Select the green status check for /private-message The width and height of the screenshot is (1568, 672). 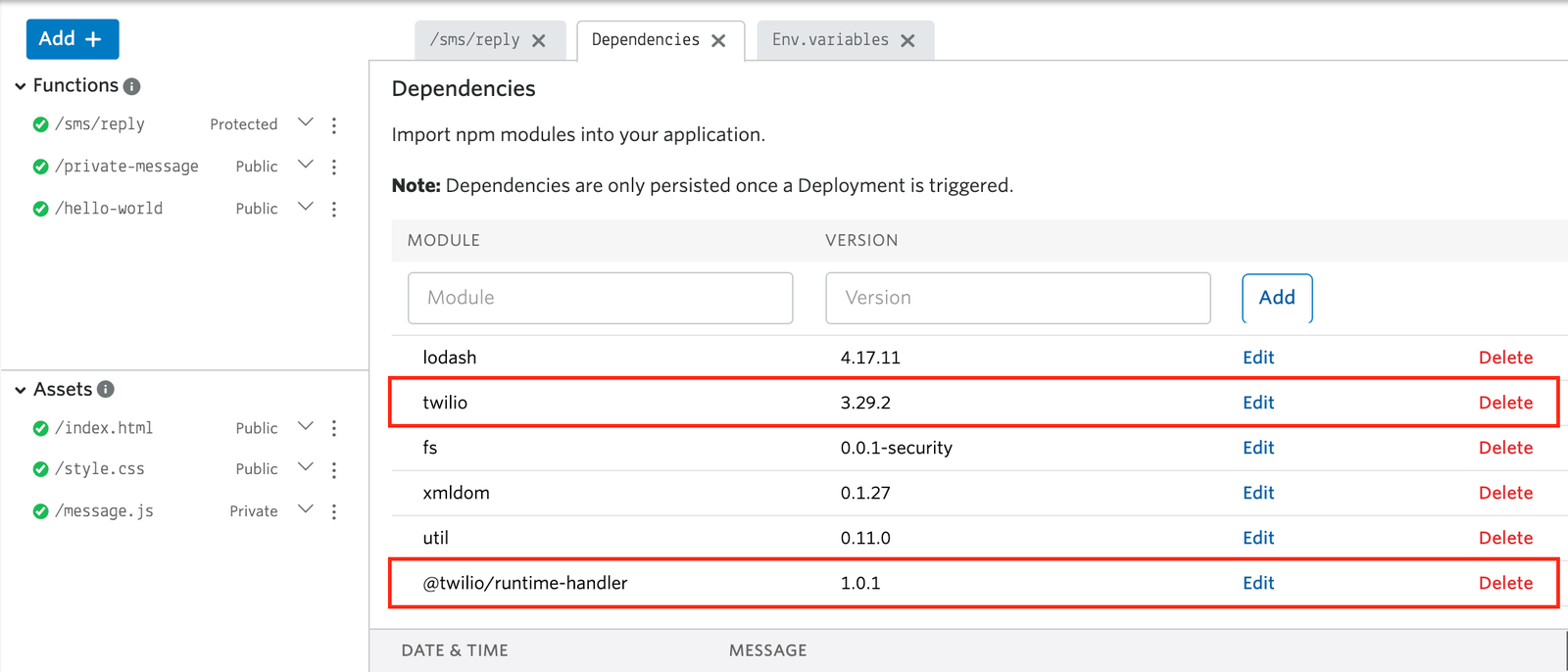40,167
